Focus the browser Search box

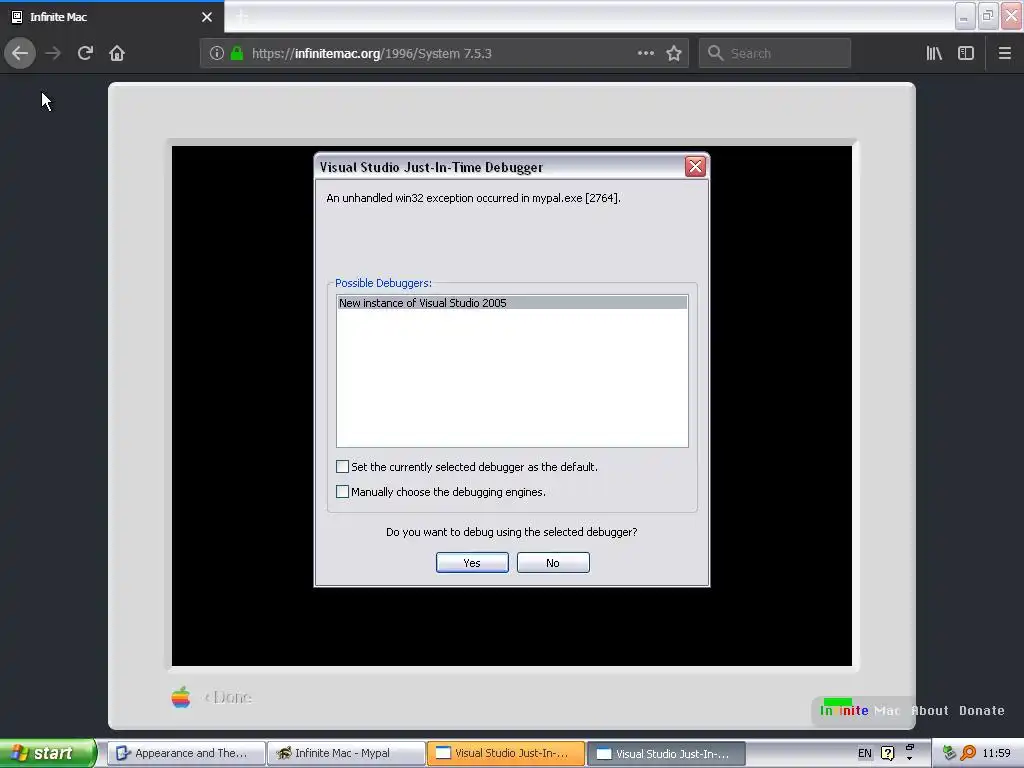(x=775, y=54)
